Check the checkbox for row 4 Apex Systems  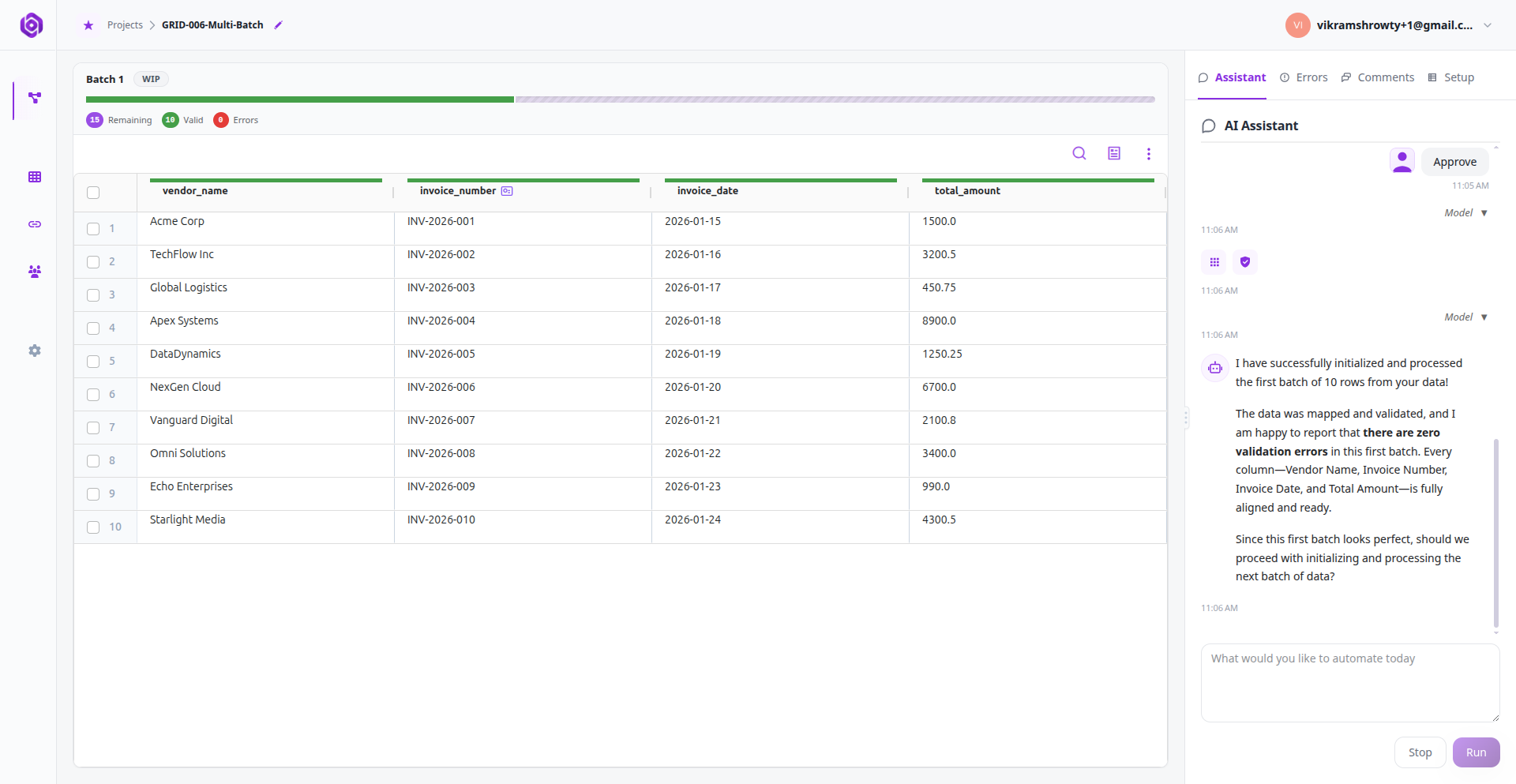pyautogui.click(x=93, y=328)
